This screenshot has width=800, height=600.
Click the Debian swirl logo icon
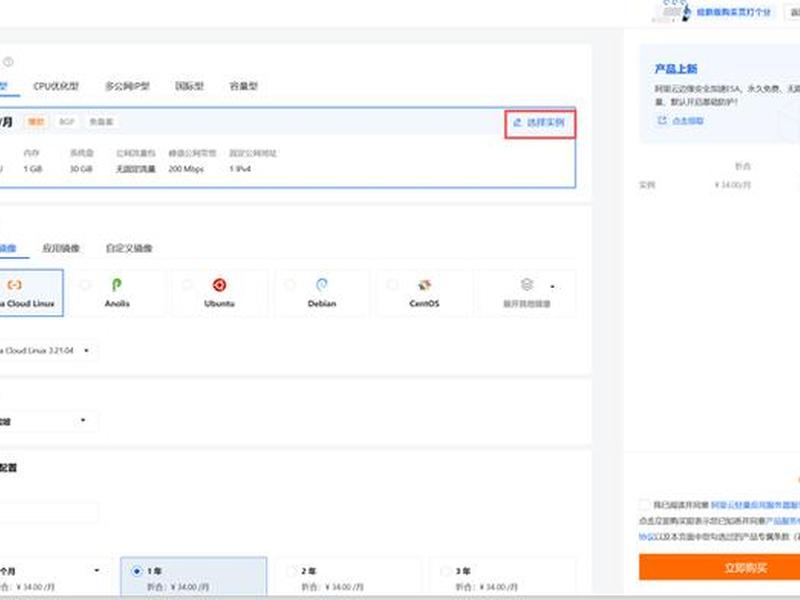point(322,285)
